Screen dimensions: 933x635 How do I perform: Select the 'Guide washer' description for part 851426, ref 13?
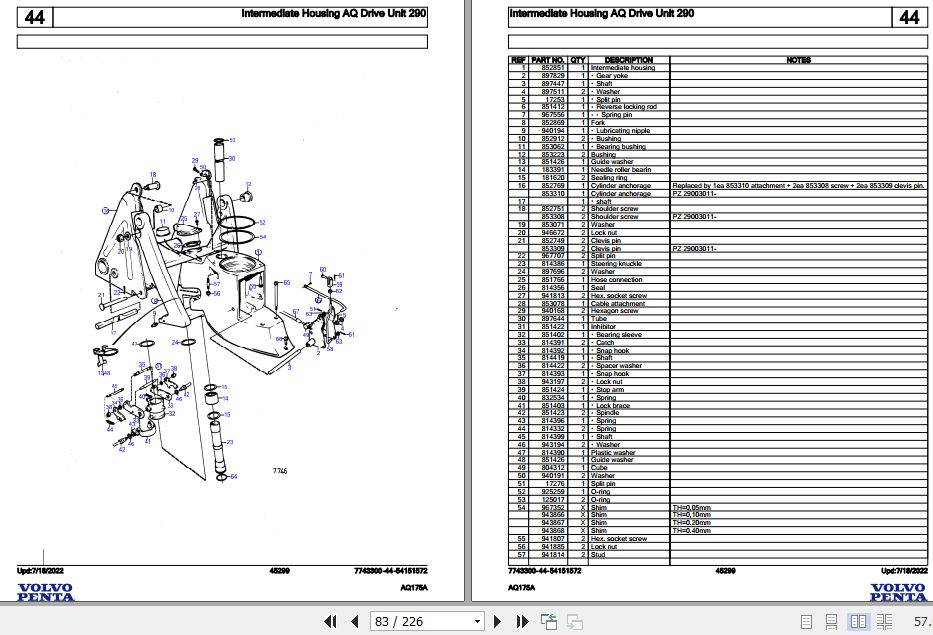point(612,162)
